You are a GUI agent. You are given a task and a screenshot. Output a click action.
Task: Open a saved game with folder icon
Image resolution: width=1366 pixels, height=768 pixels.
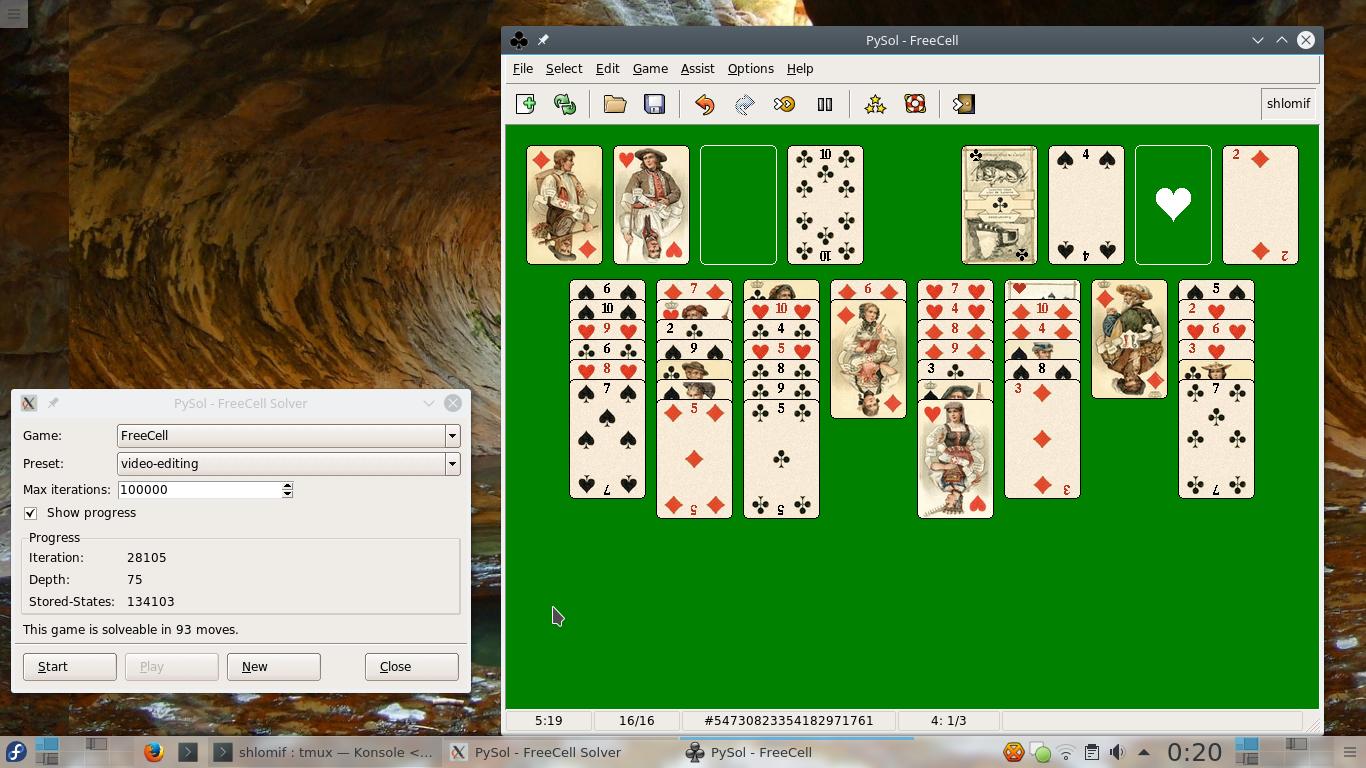click(x=615, y=104)
